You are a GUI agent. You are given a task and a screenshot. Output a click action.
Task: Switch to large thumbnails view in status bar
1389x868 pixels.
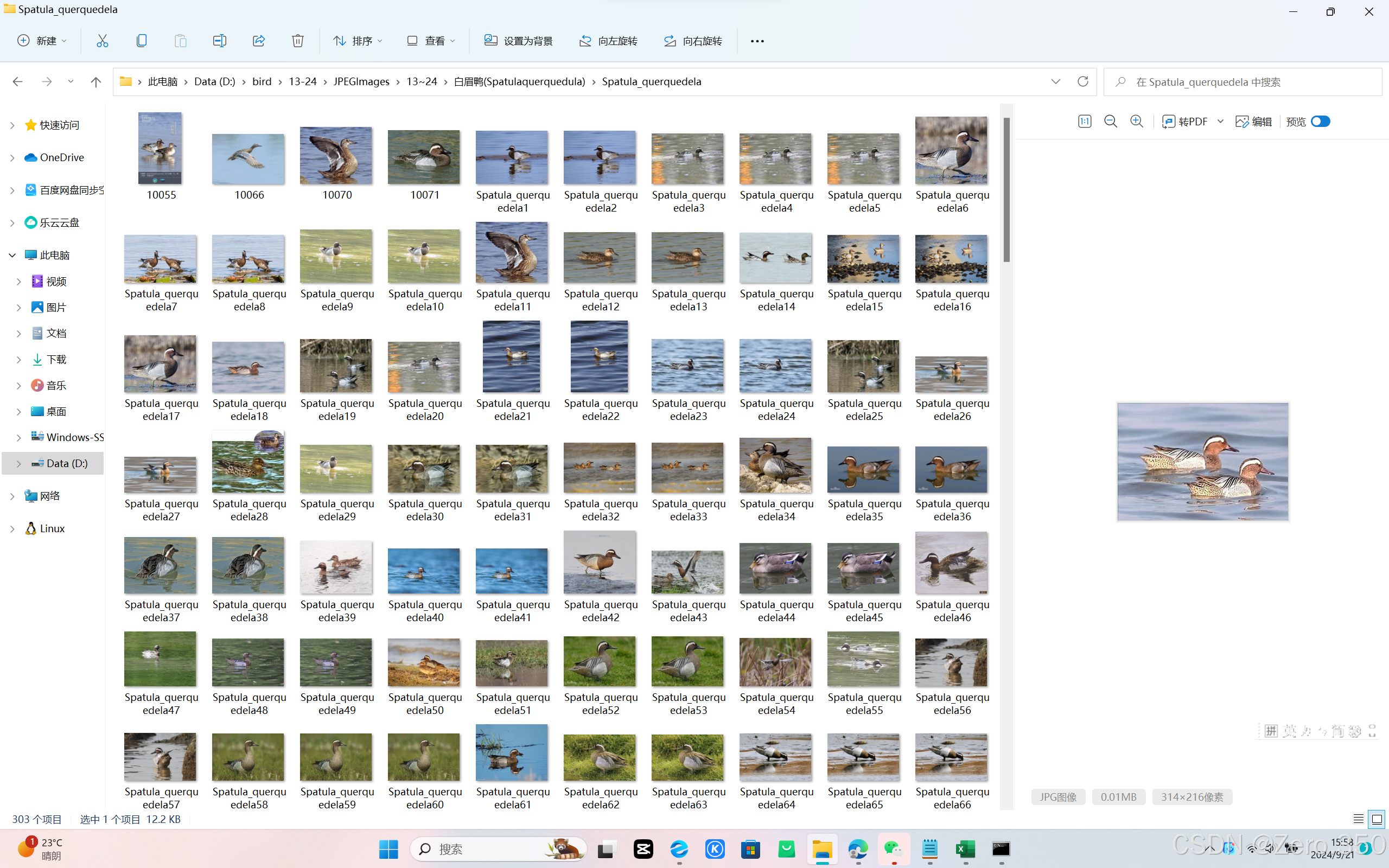click(1377, 819)
